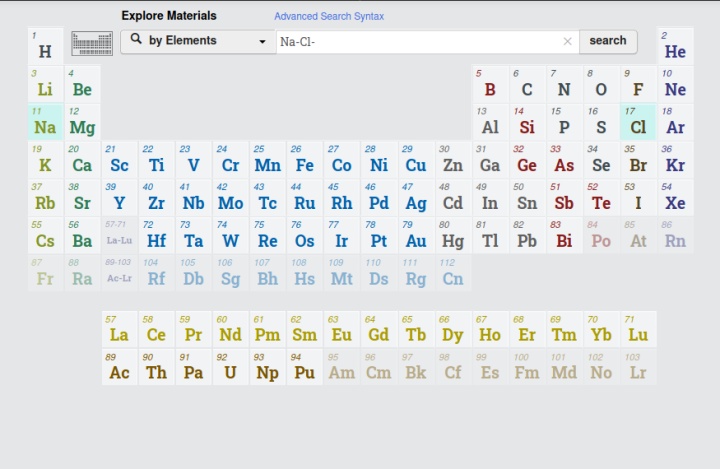Choose Gadolinium (Gd) element
Image resolution: width=720 pixels, height=469 pixels.
pos(379,329)
